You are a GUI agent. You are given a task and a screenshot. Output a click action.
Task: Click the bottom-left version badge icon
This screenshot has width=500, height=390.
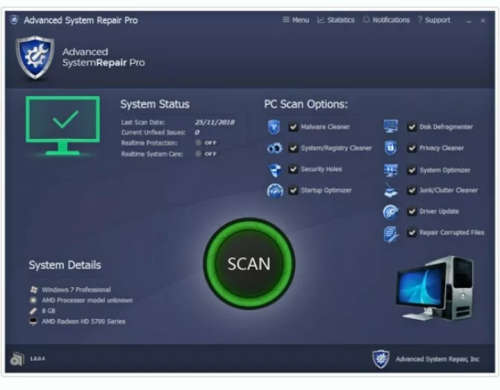17,359
